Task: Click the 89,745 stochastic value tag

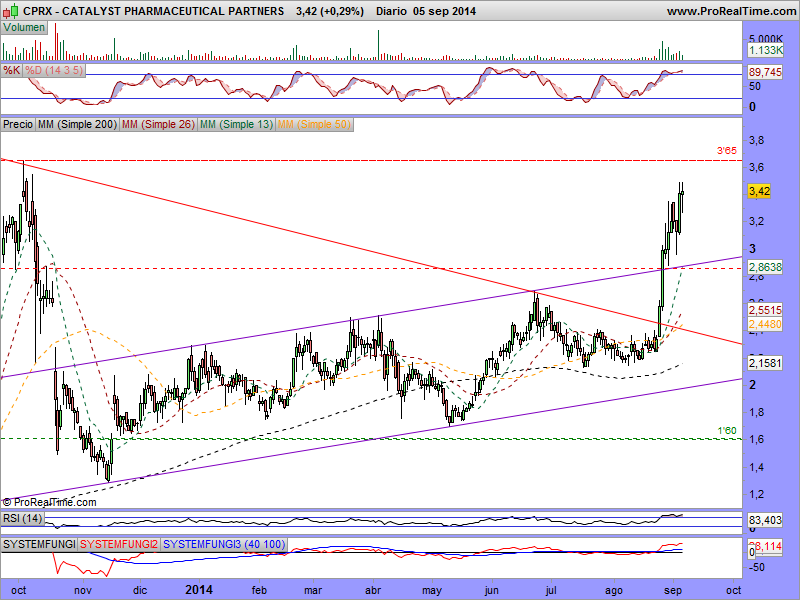Action: pos(765,72)
